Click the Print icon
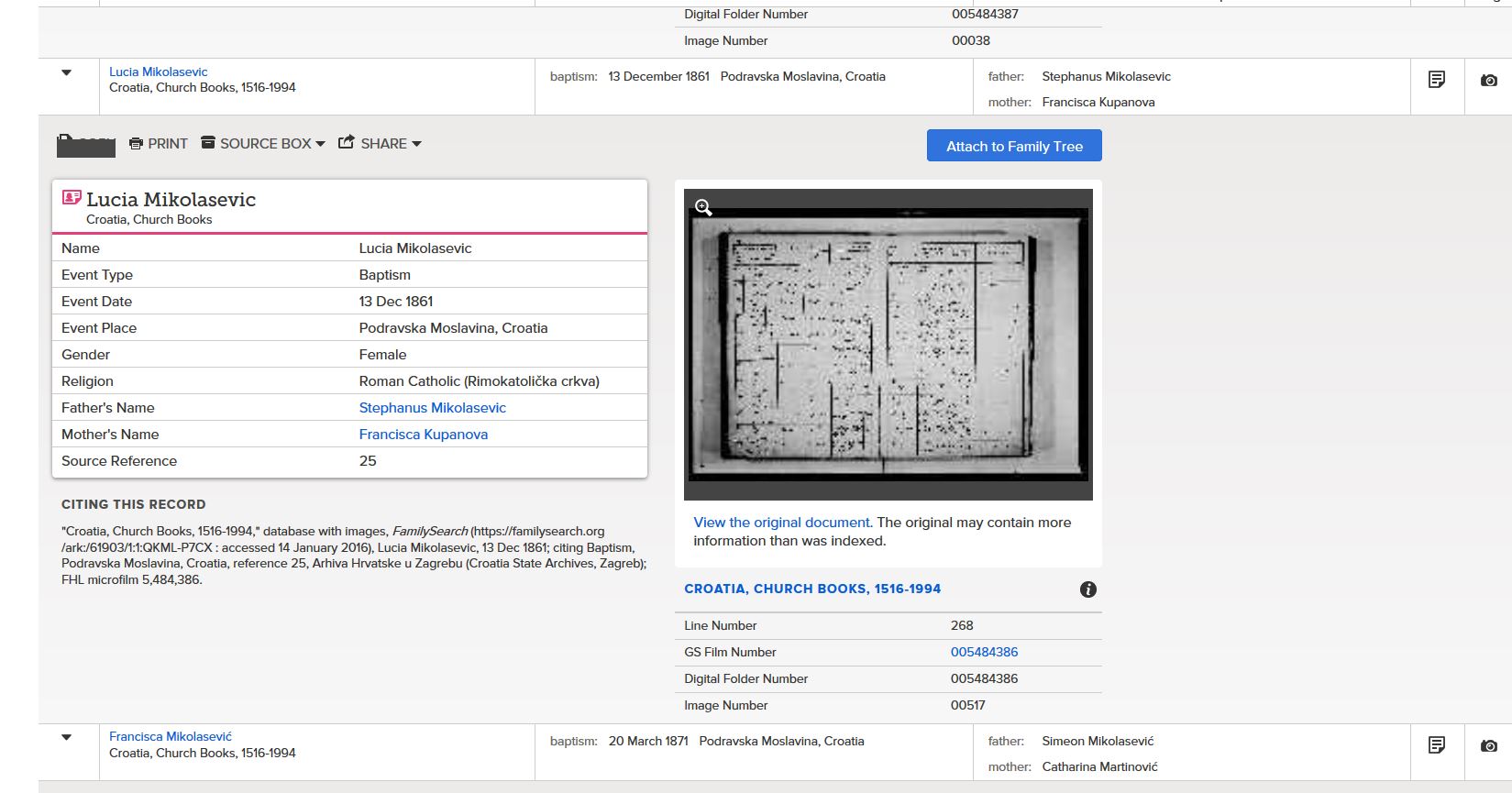 [x=137, y=144]
